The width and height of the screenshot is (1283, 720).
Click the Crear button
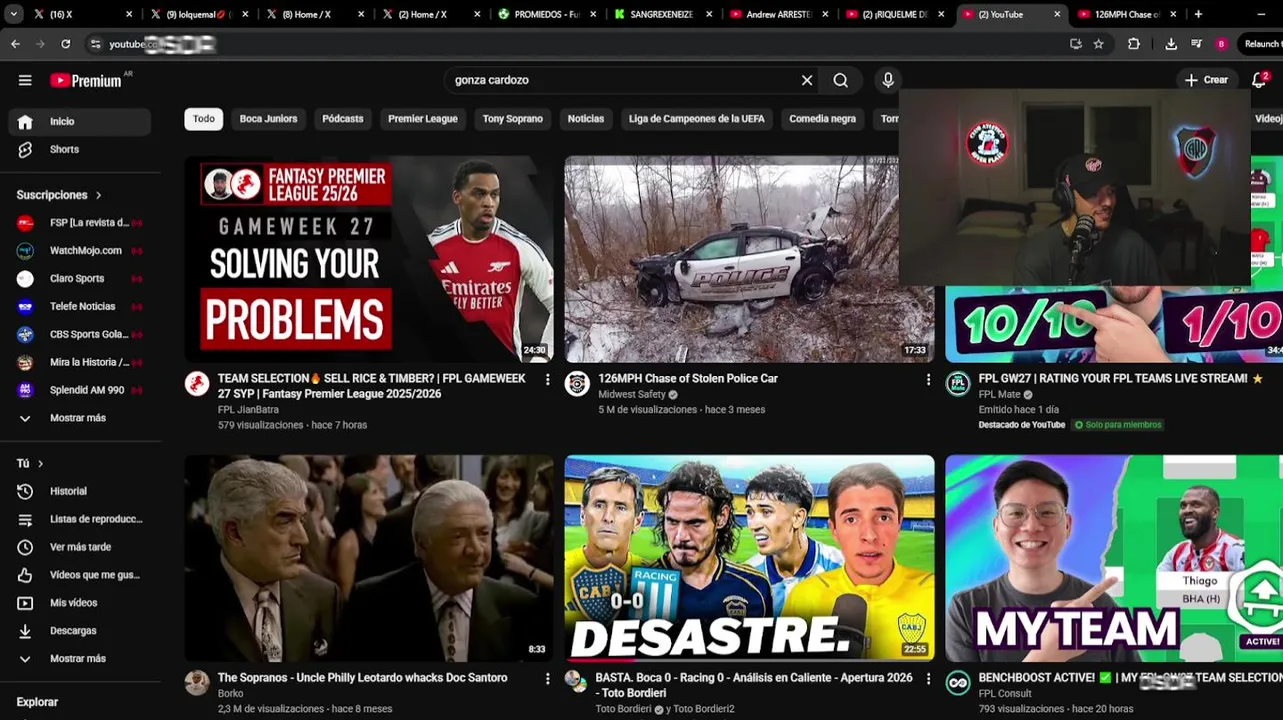[1206, 80]
